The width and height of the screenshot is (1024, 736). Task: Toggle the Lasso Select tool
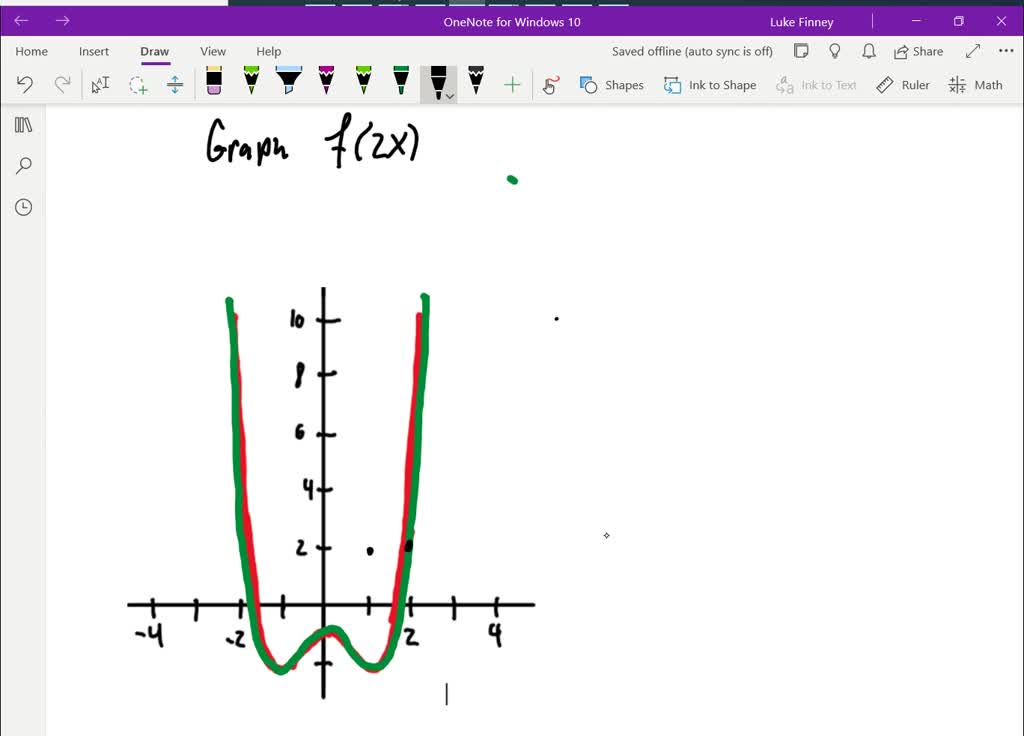click(137, 84)
